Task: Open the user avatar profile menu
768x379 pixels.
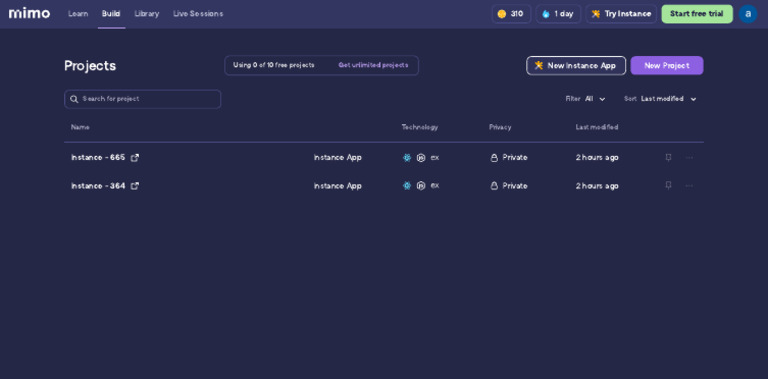Action: click(x=748, y=14)
